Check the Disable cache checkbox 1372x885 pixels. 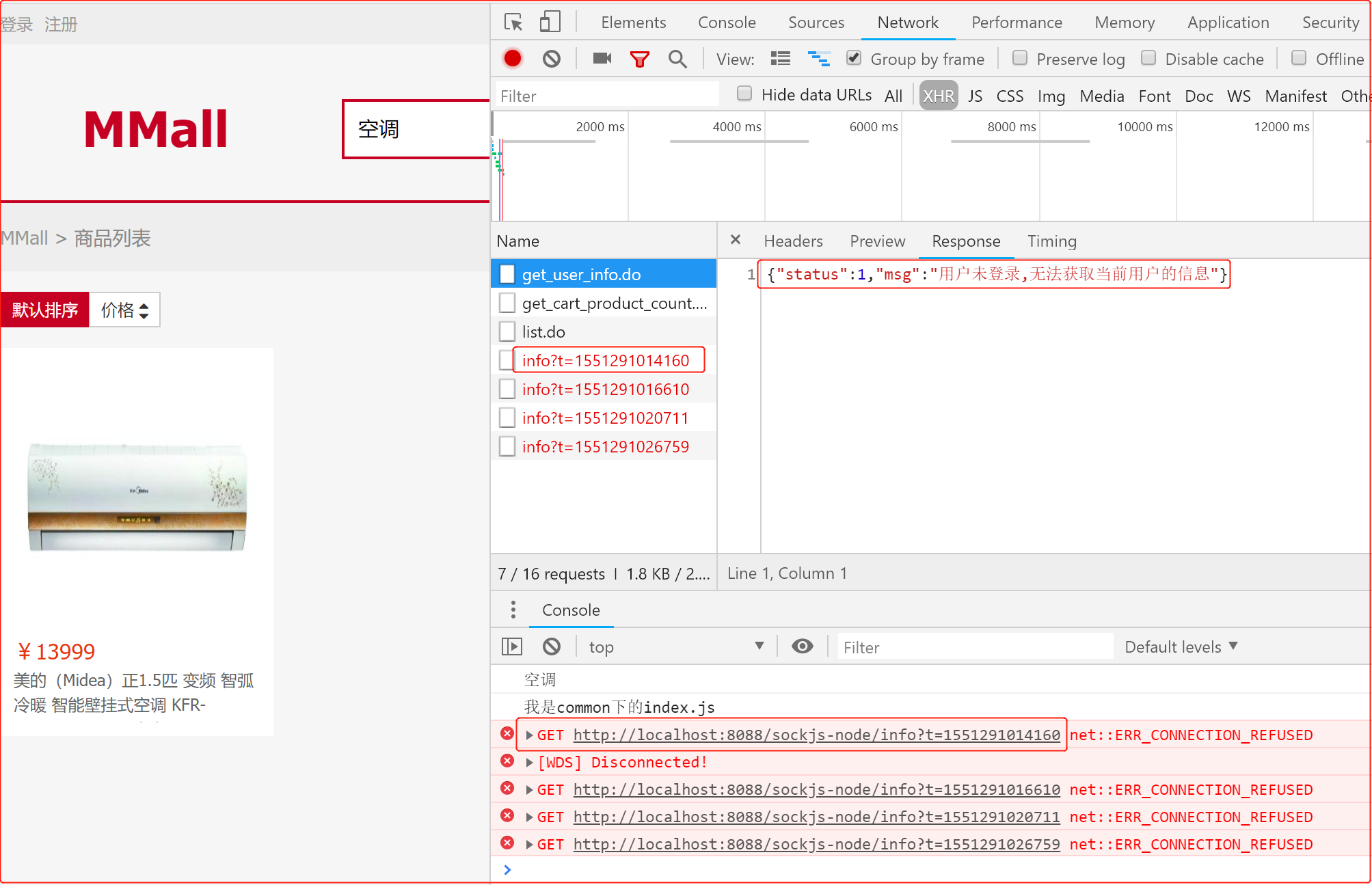pos(1148,58)
